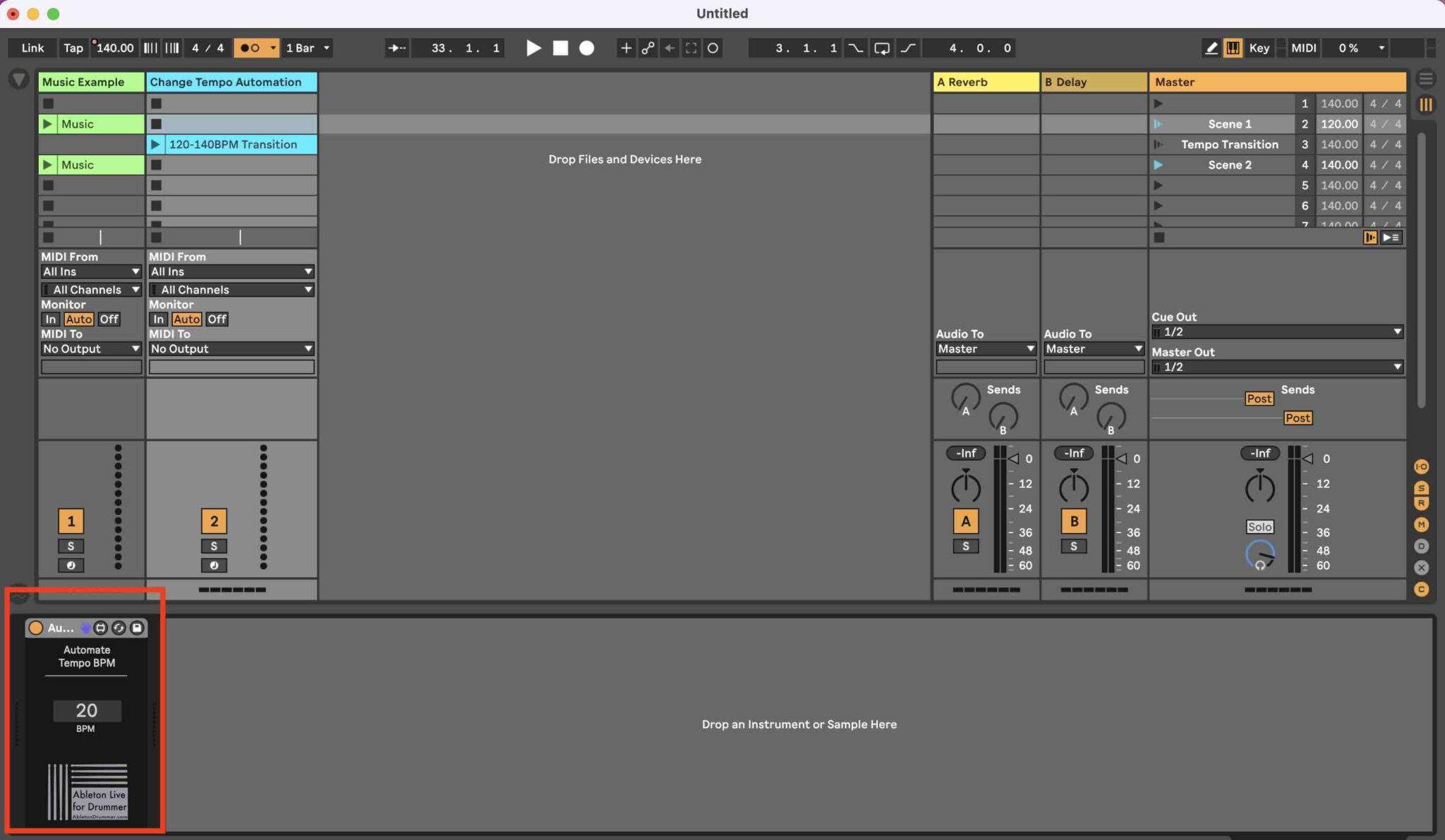This screenshot has height=840, width=1445.
Task: Launch Scene 2 from the Master track
Action: point(1158,165)
